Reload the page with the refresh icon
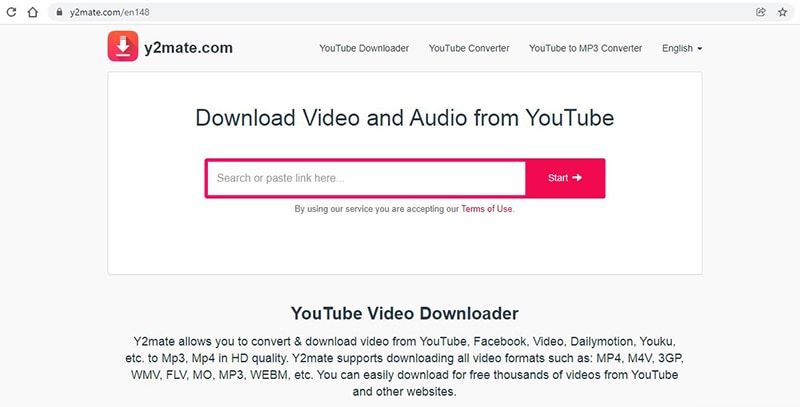Screen dimensions: 800x407 [x=11, y=12]
